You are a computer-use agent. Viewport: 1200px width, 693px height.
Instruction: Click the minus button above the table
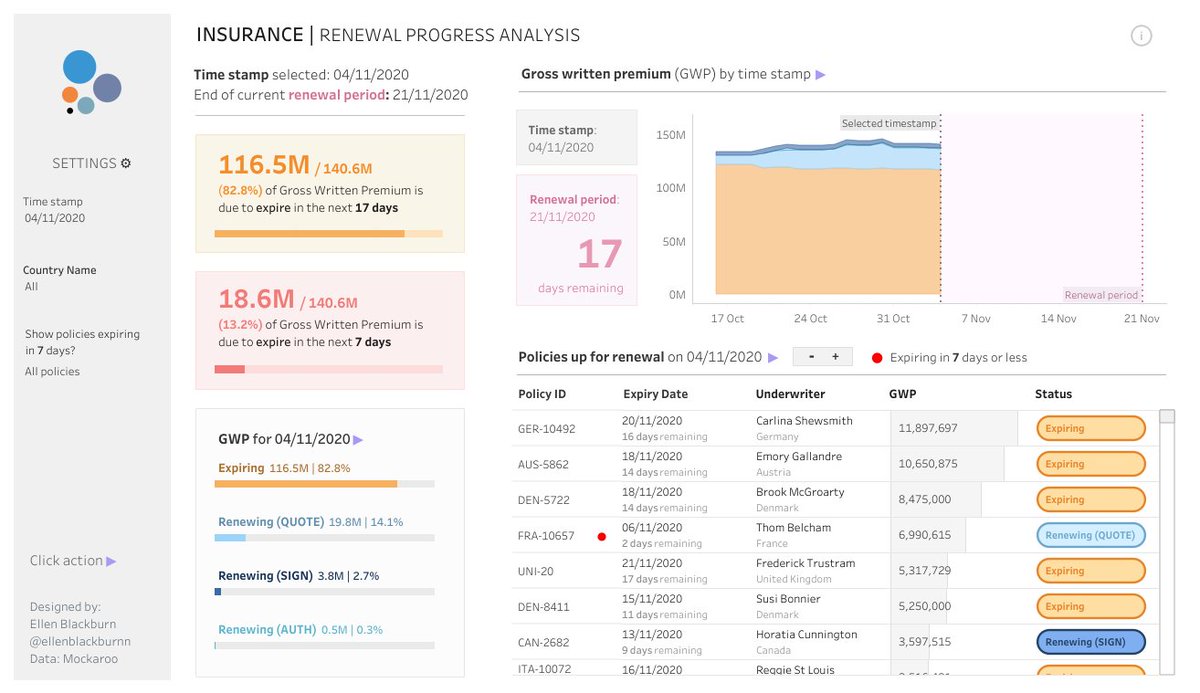[811, 357]
